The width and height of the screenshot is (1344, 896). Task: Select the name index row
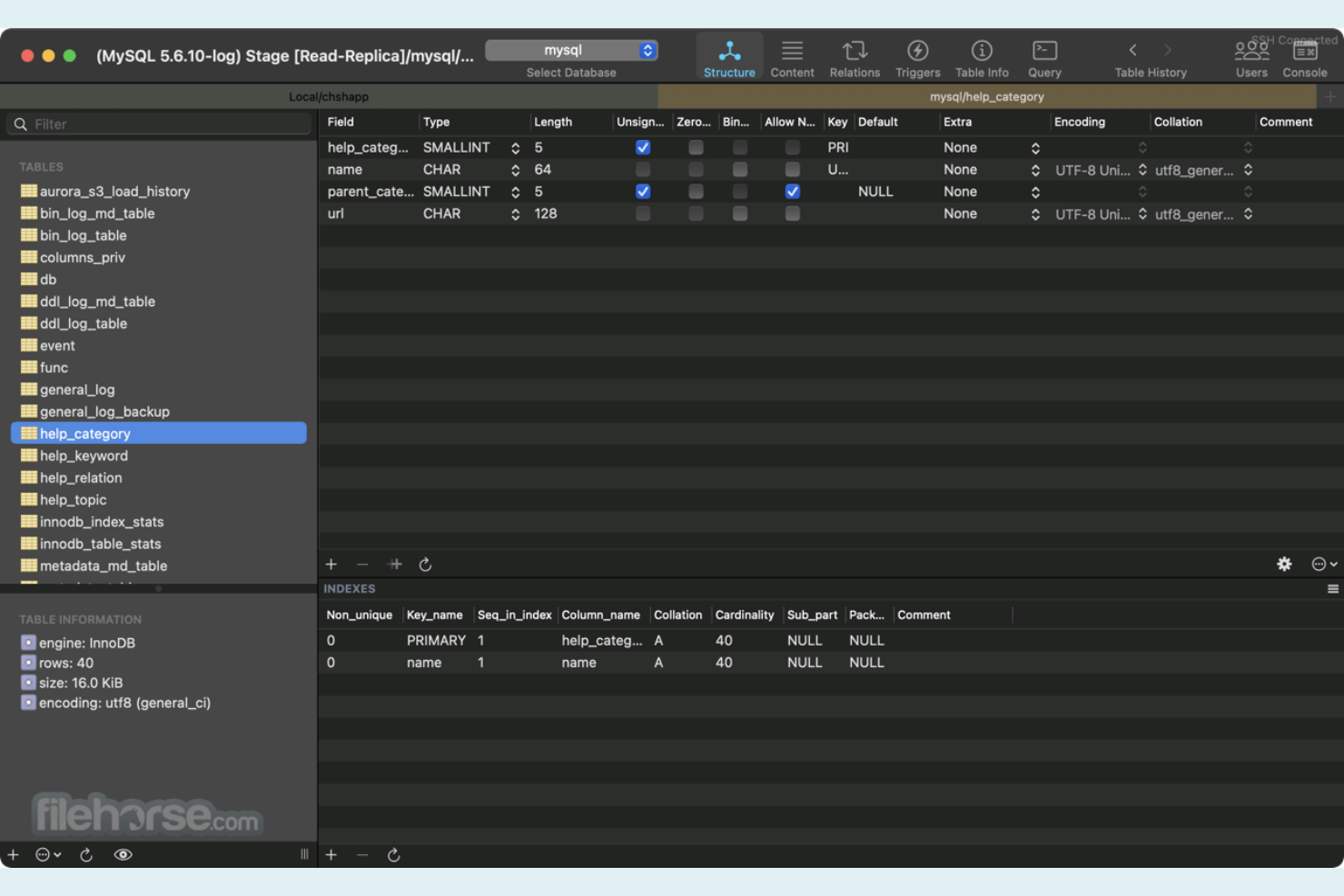tap(830, 663)
